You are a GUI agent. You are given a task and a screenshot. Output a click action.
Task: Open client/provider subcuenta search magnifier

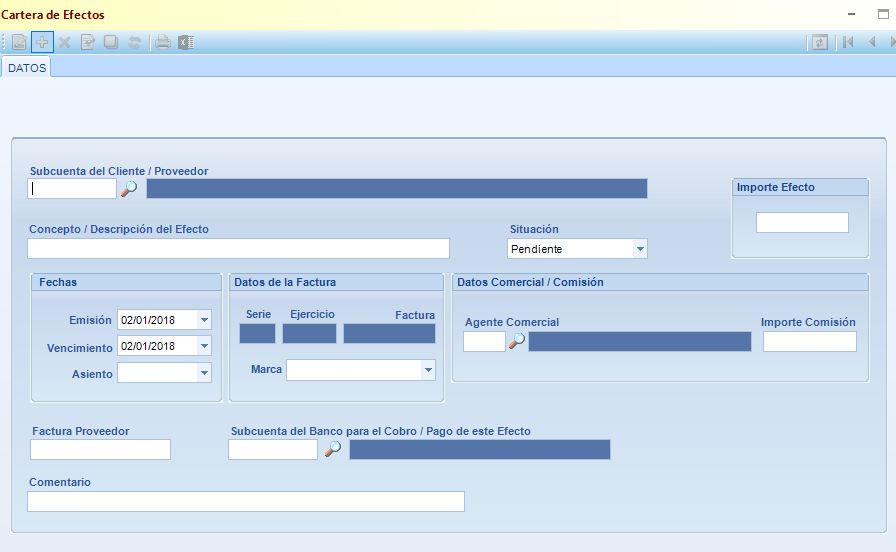129,189
